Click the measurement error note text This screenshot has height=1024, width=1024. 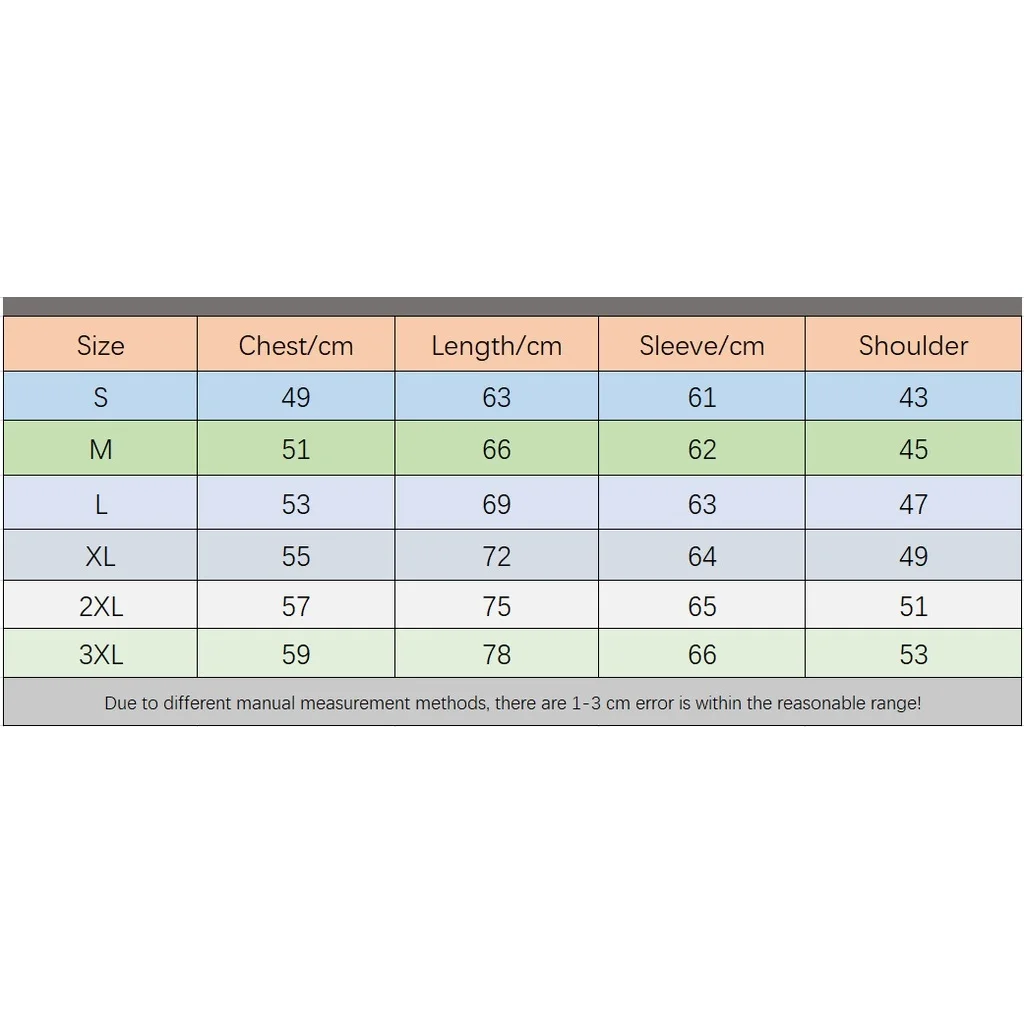pos(512,703)
